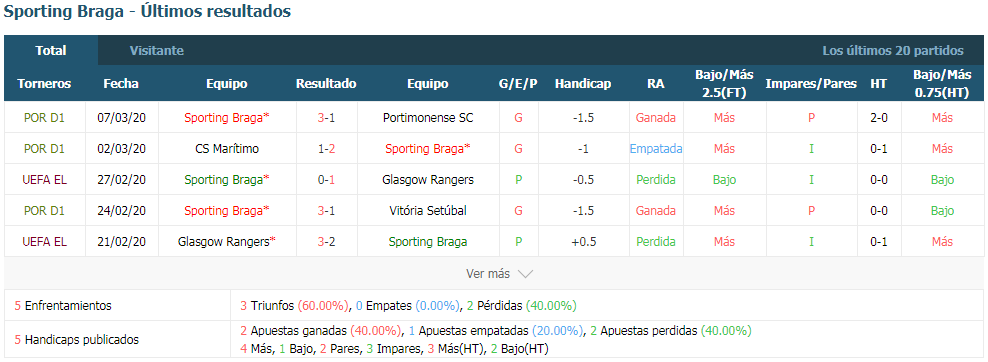The width and height of the screenshot is (988, 362).
Task: Open Portimonense SC team link
Action: pyautogui.click(x=428, y=117)
